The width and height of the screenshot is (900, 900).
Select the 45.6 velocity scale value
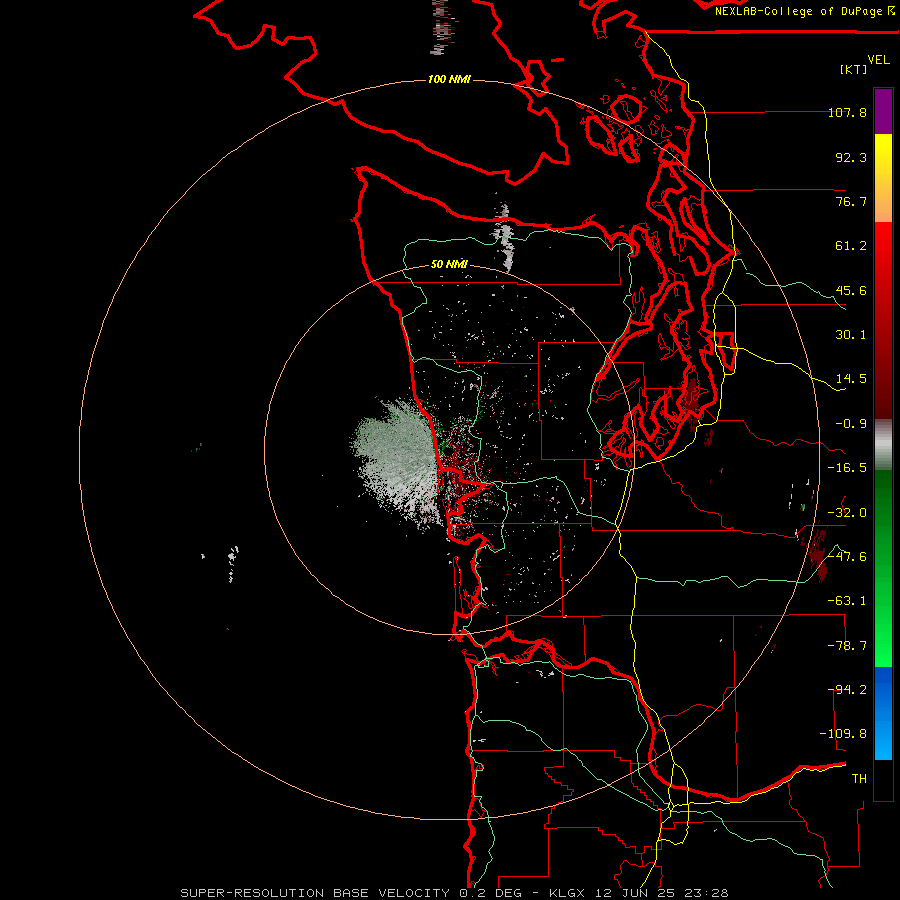851,290
